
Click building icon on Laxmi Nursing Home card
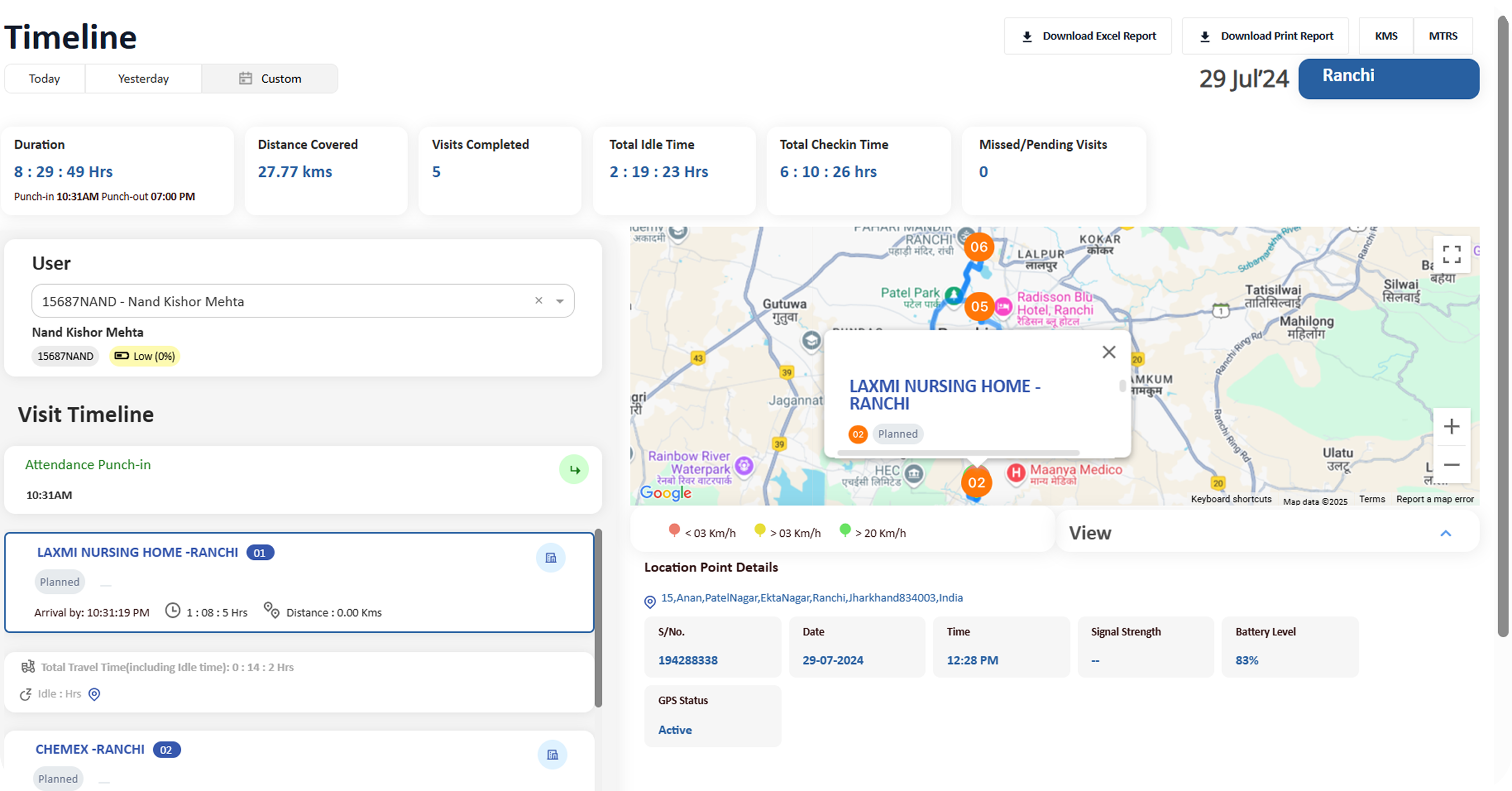pyautogui.click(x=551, y=558)
